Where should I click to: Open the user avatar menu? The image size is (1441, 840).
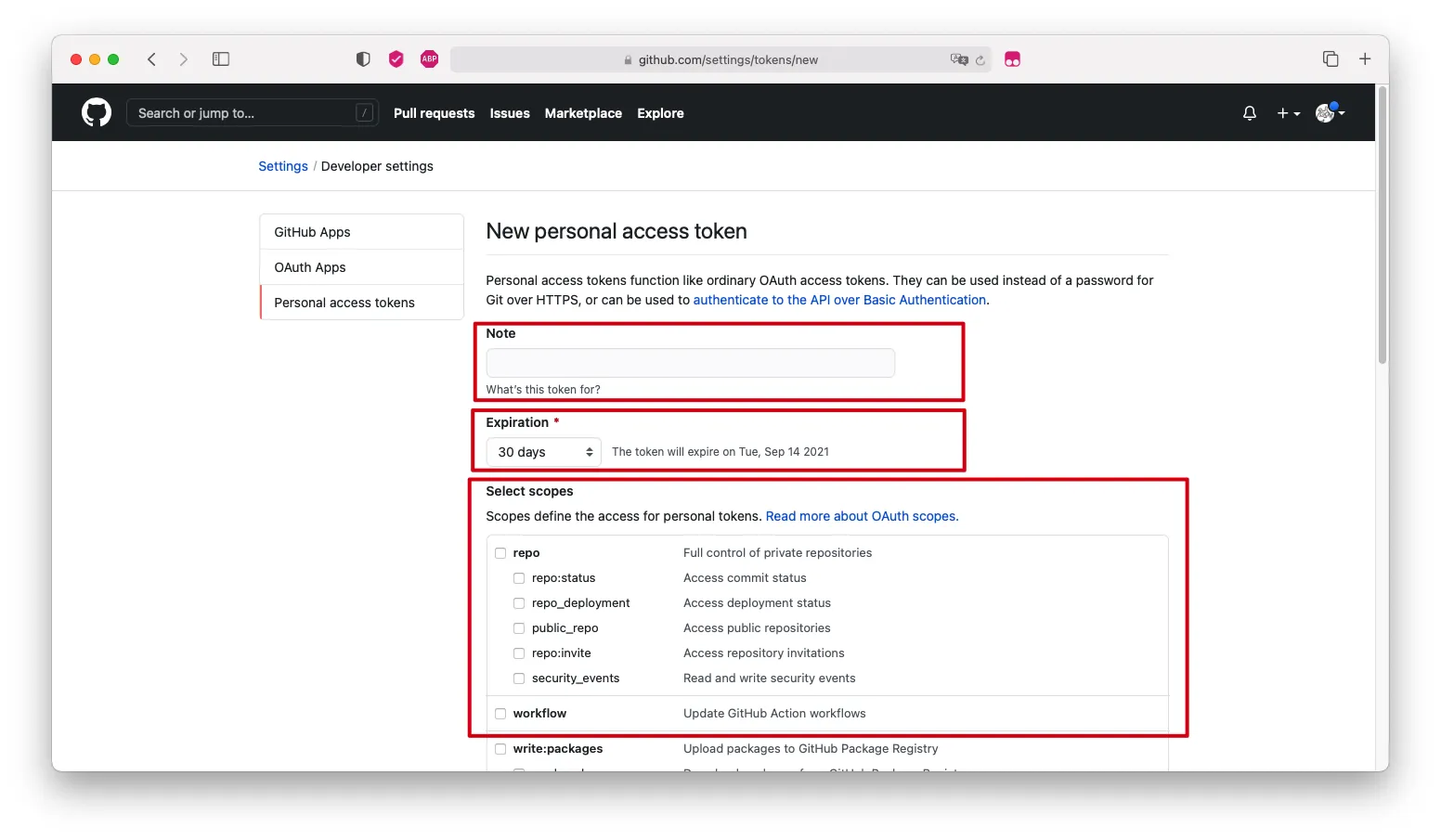point(1330,113)
